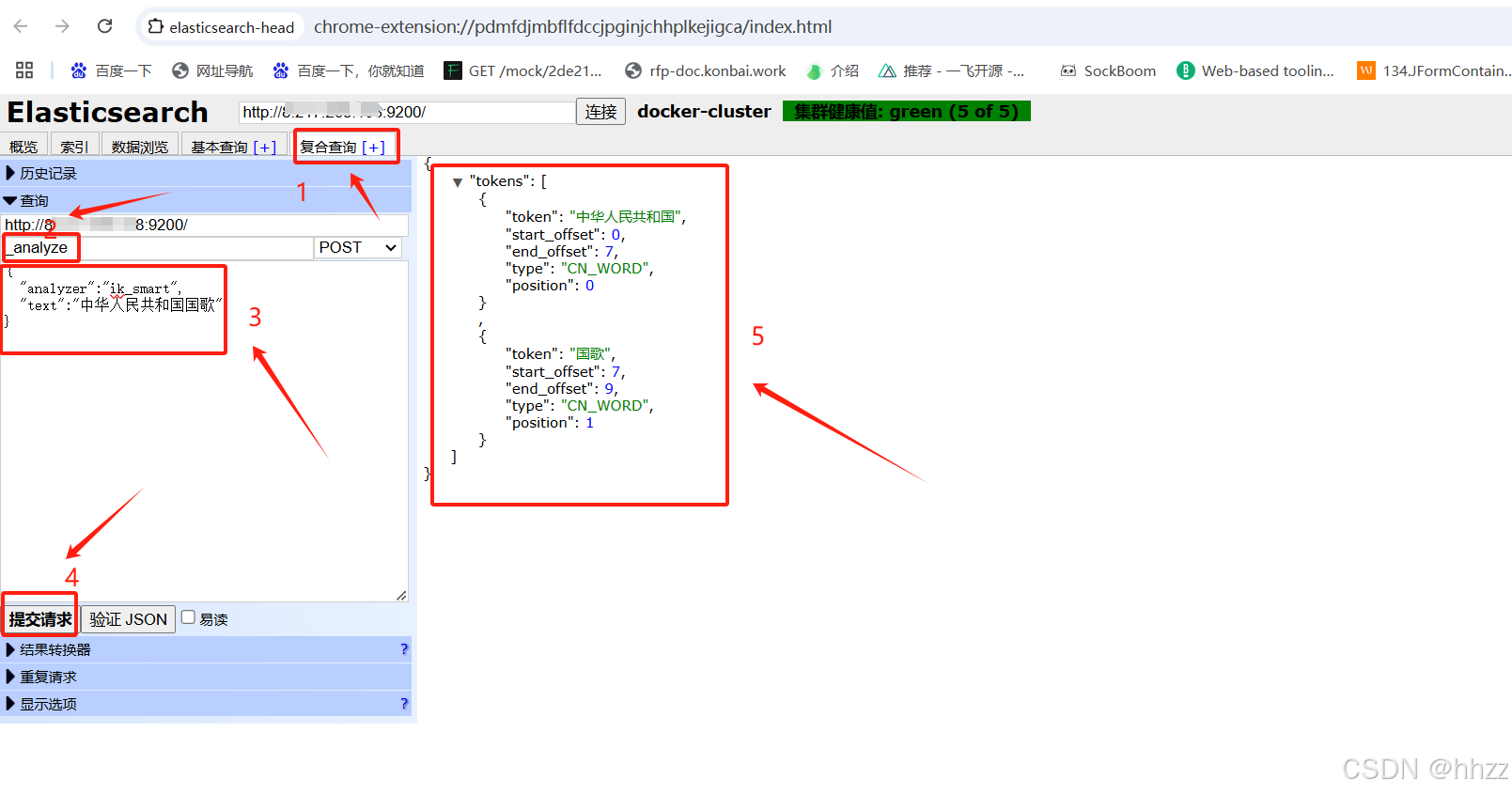
Task: Open the Web-based toolin... bookmark
Action: point(1255,70)
